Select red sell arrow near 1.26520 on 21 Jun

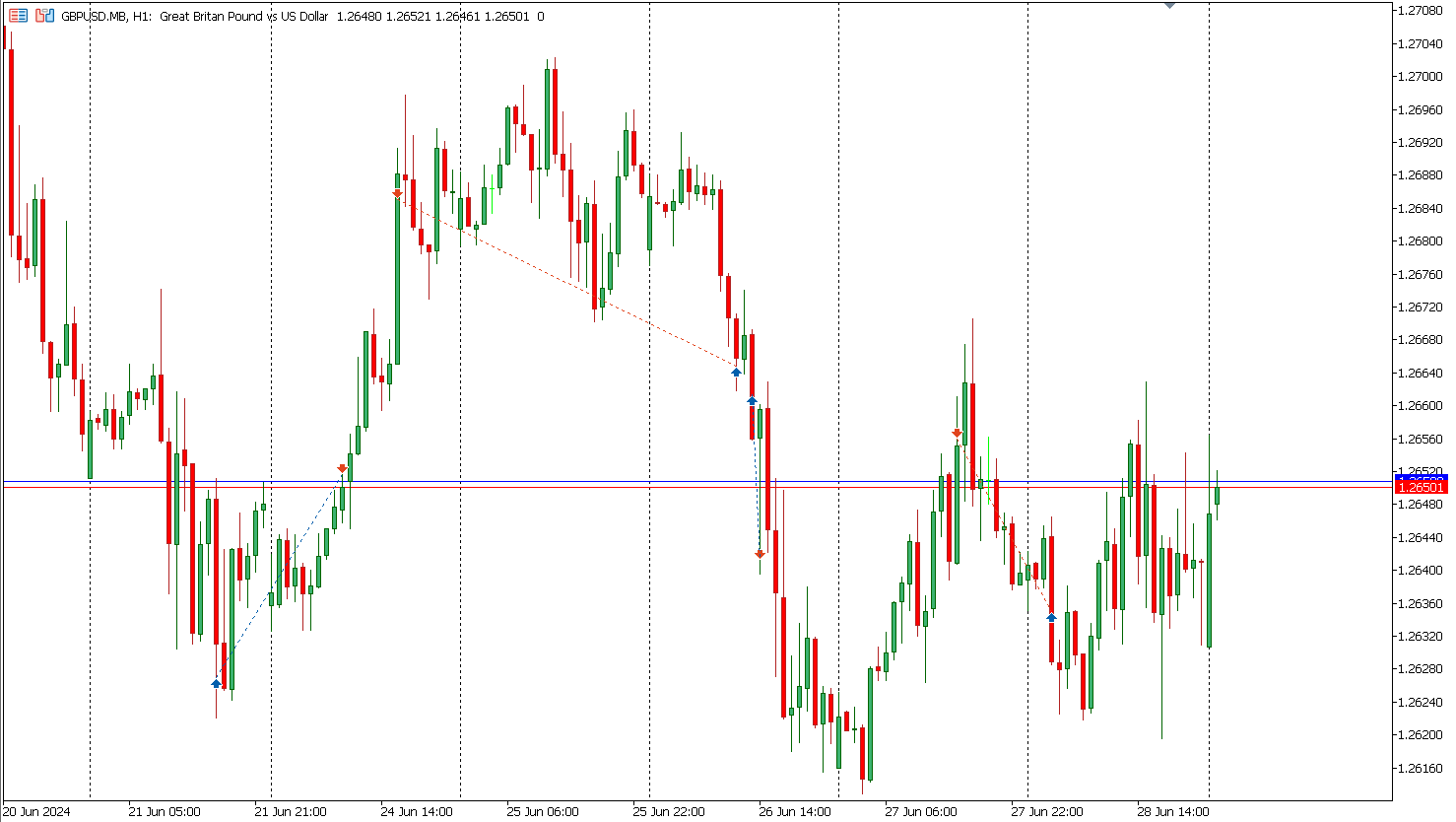342,469
